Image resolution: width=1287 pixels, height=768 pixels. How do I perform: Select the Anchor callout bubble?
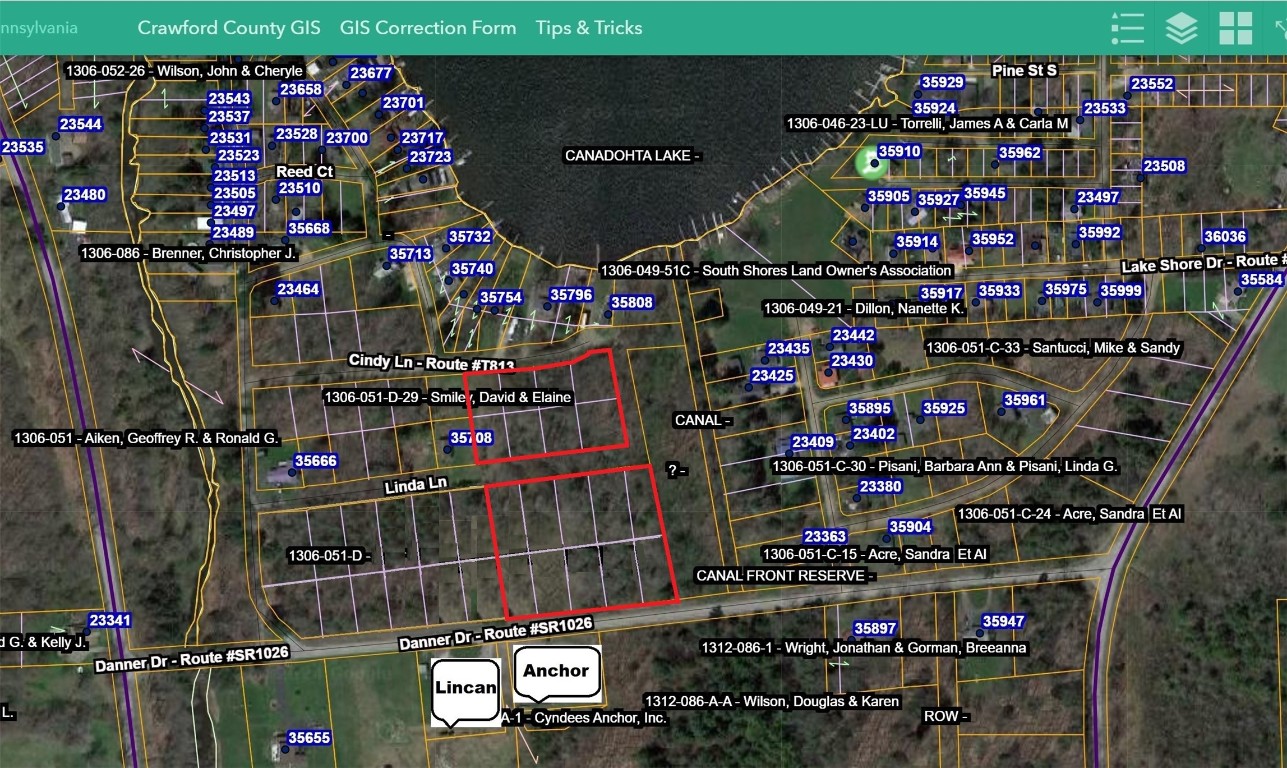[x=556, y=671]
